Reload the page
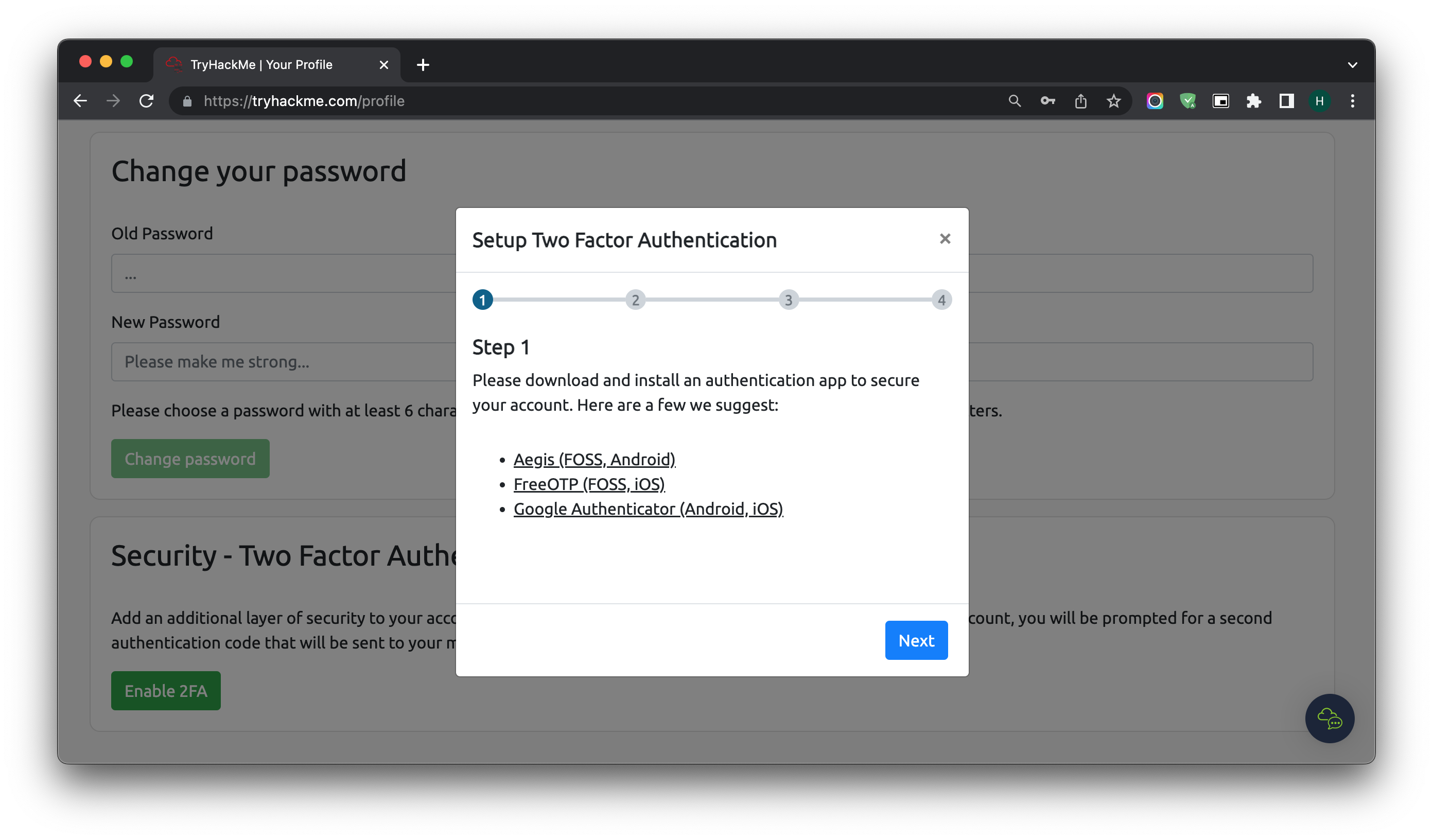The height and width of the screenshot is (840, 1433). [x=146, y=101]
